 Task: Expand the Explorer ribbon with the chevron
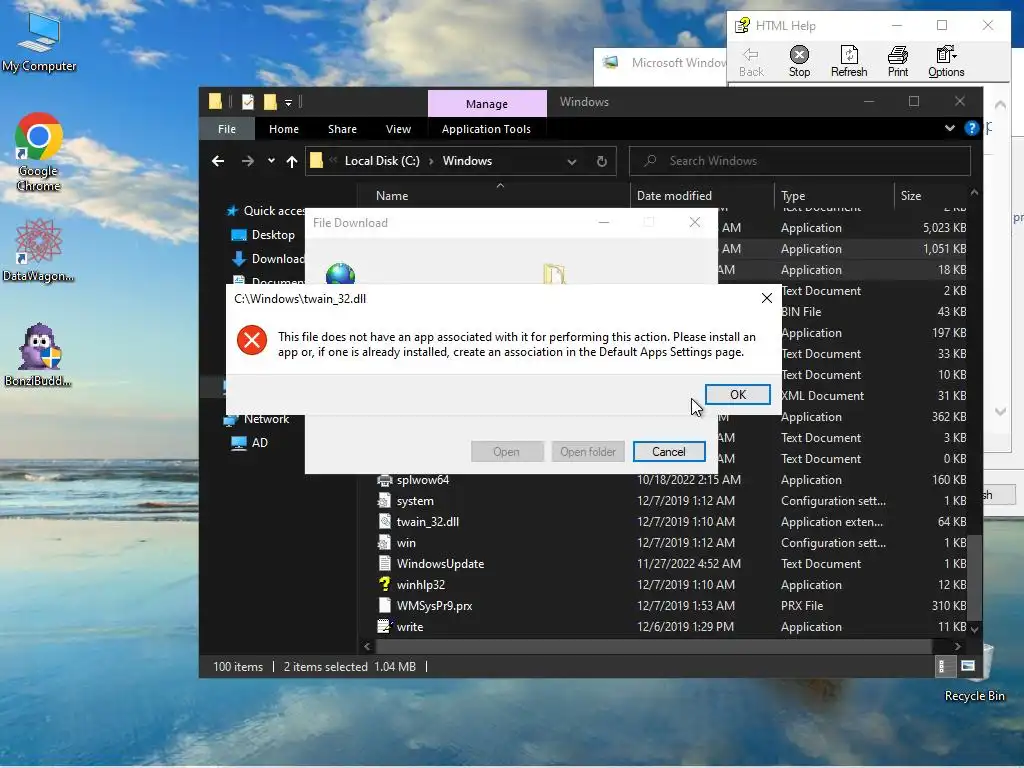click(x=950, y=128)
